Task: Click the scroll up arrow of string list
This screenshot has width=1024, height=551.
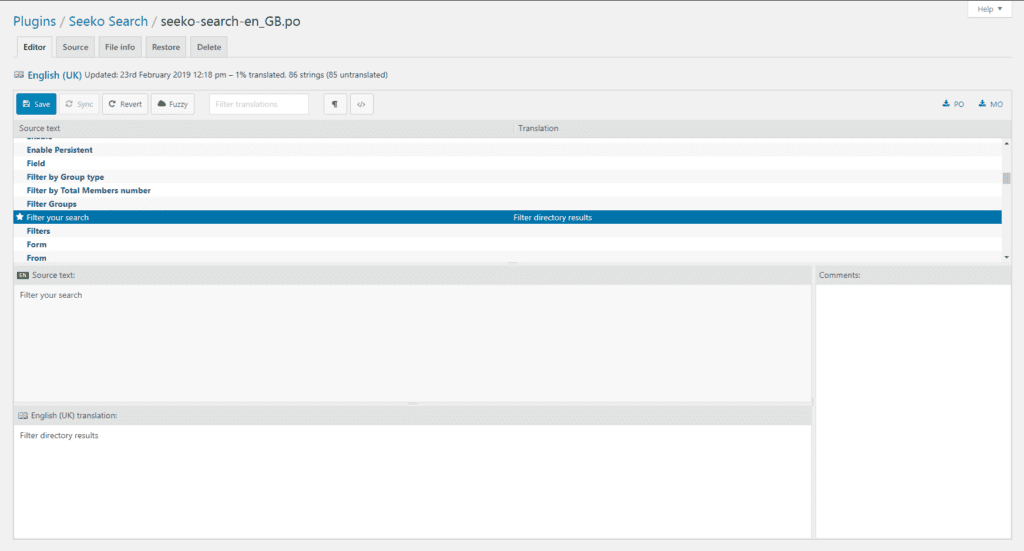Action: (x=1006, y=143)
